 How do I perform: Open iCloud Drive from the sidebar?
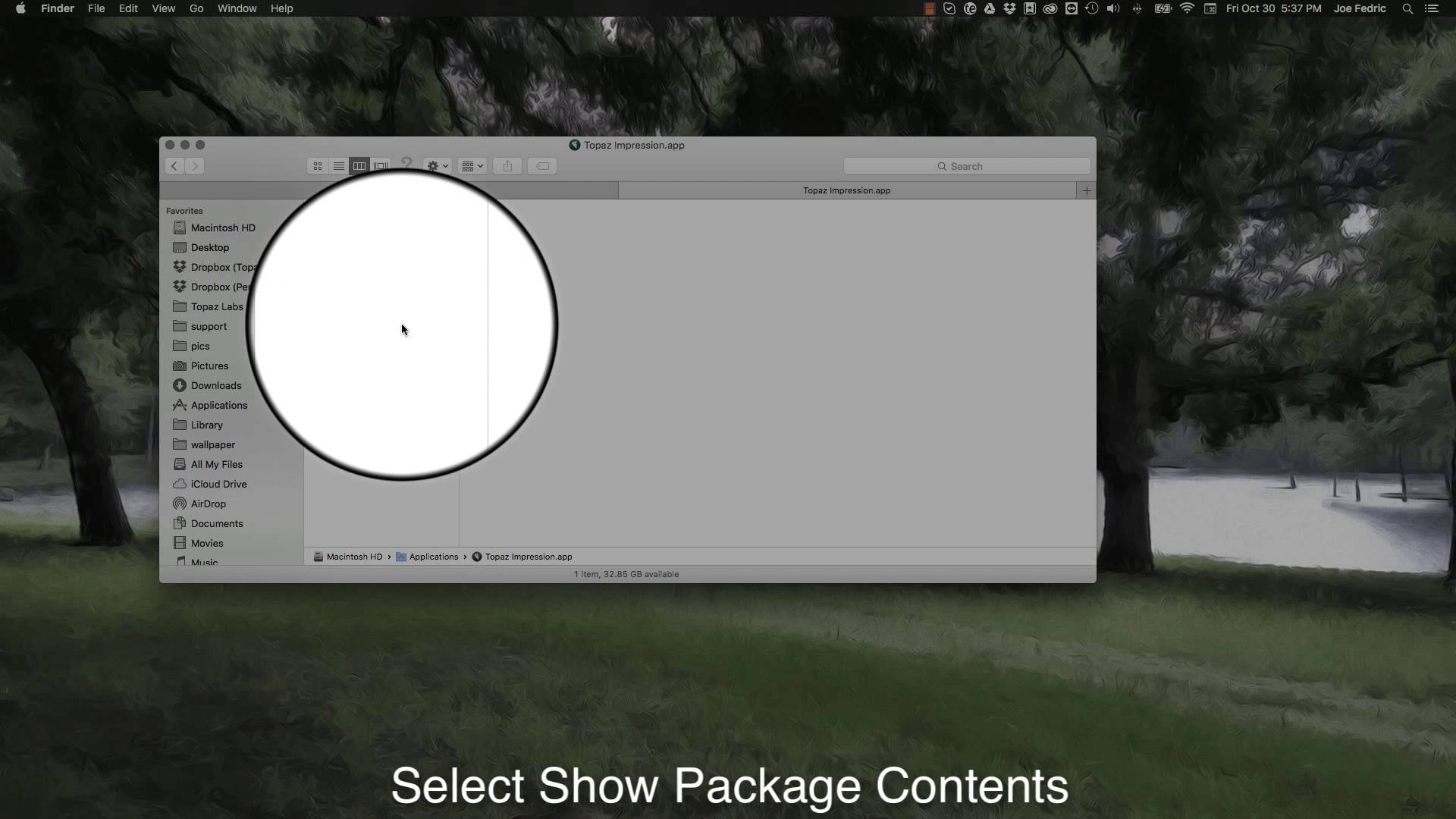(x=218, y=484)
